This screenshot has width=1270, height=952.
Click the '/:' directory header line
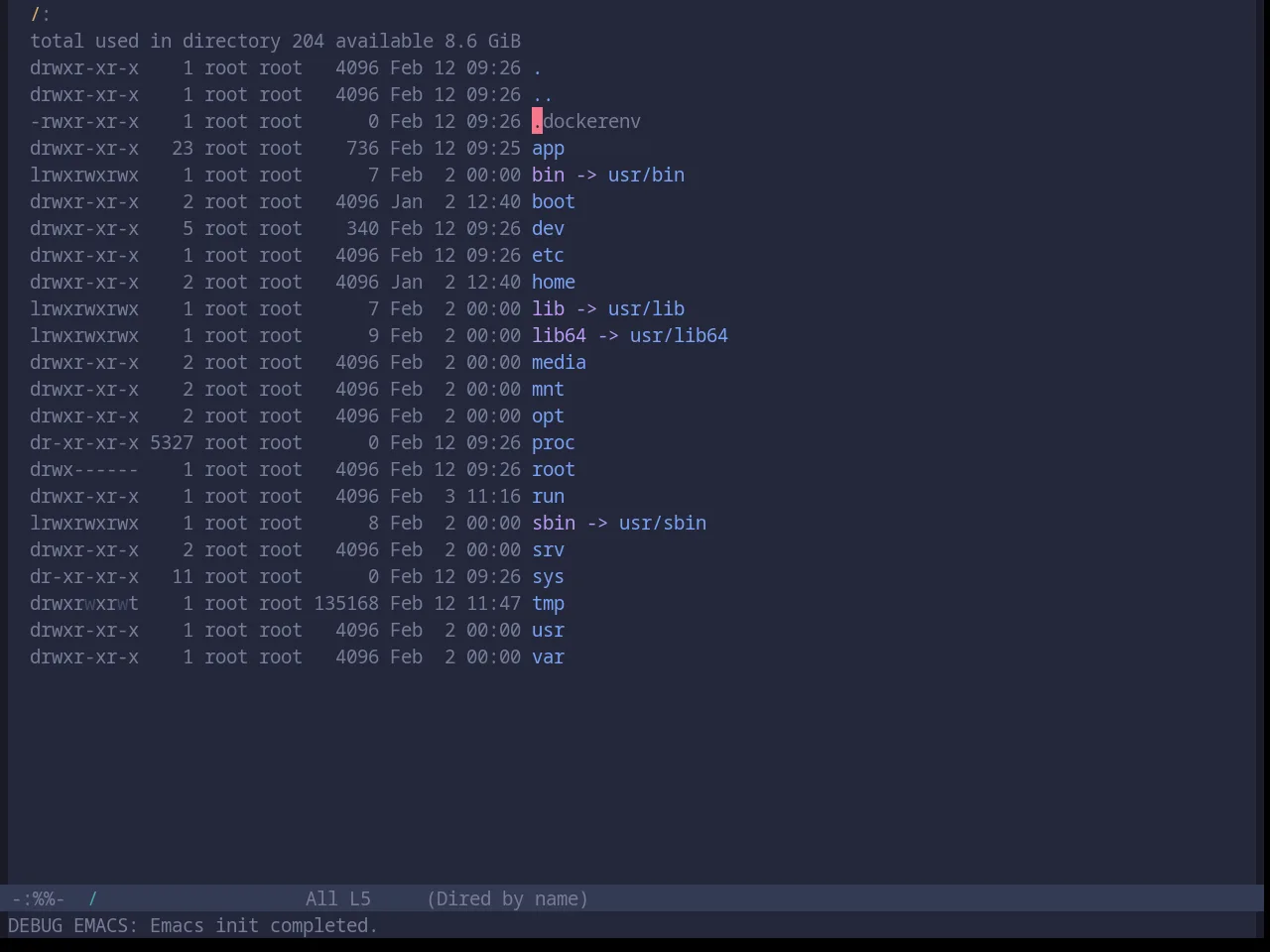tap(41, 14)
